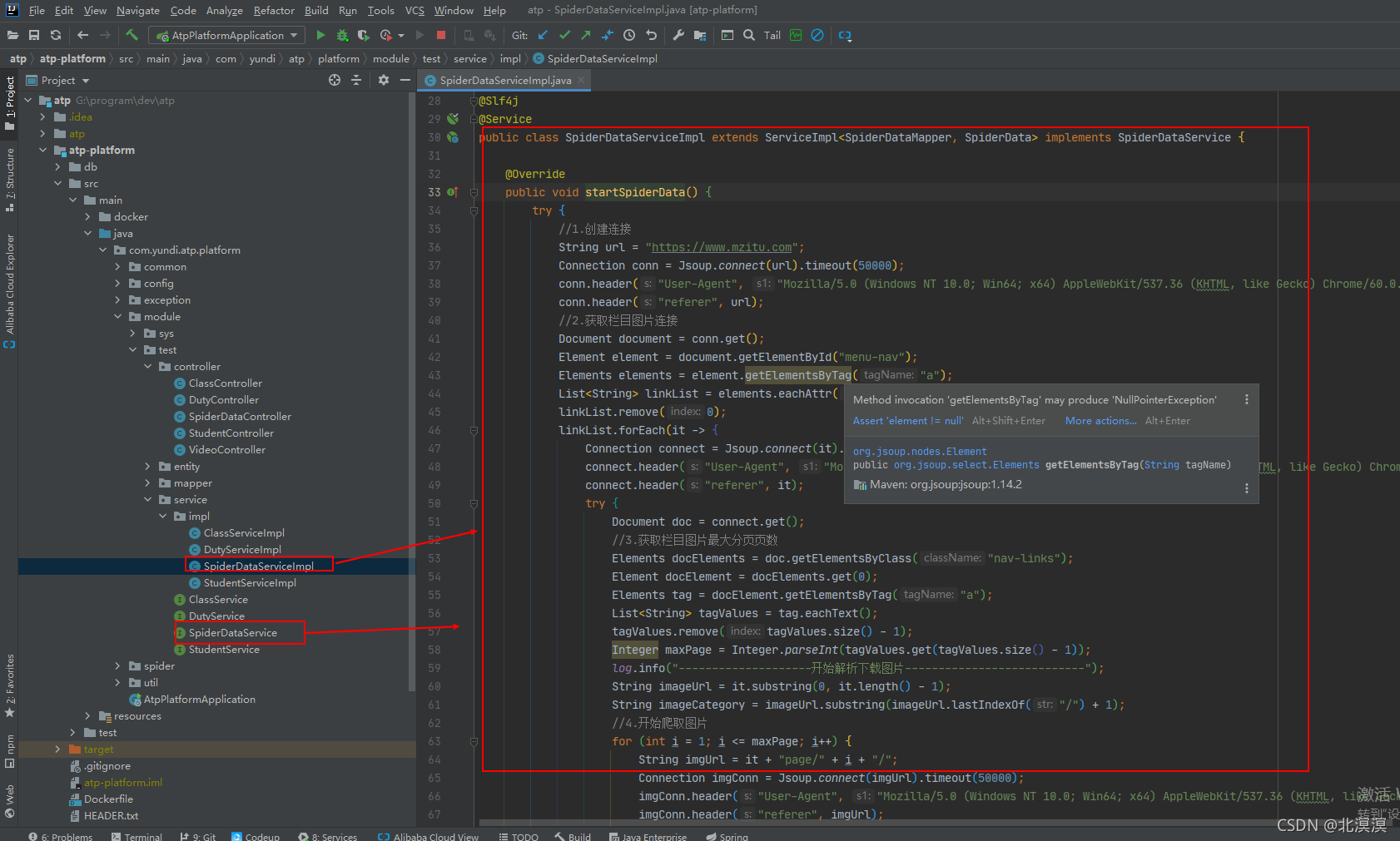Open the AtpPlatformApplication run configuration dropdown
Screen dimensions: 1400x841
tap(227, 35)
